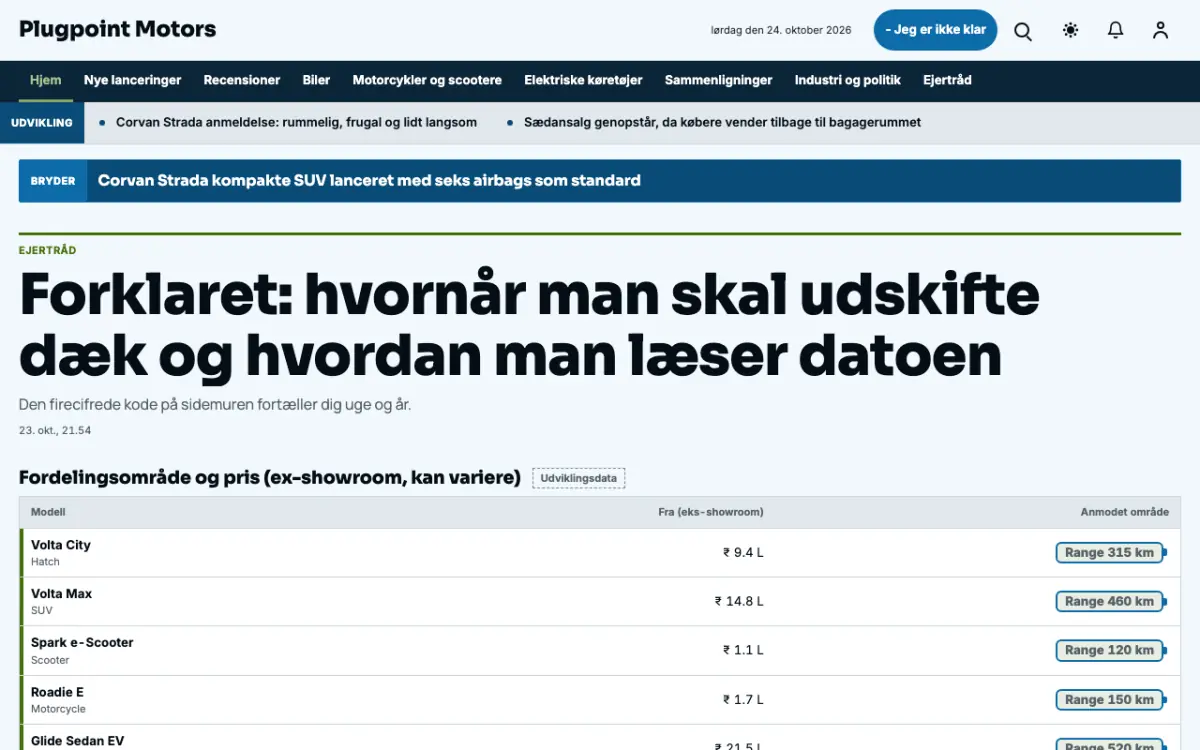Click the 'Jeg er ikke klar' button
The height and width of the screenshot is (750, 1200).
tap(935, 30)
